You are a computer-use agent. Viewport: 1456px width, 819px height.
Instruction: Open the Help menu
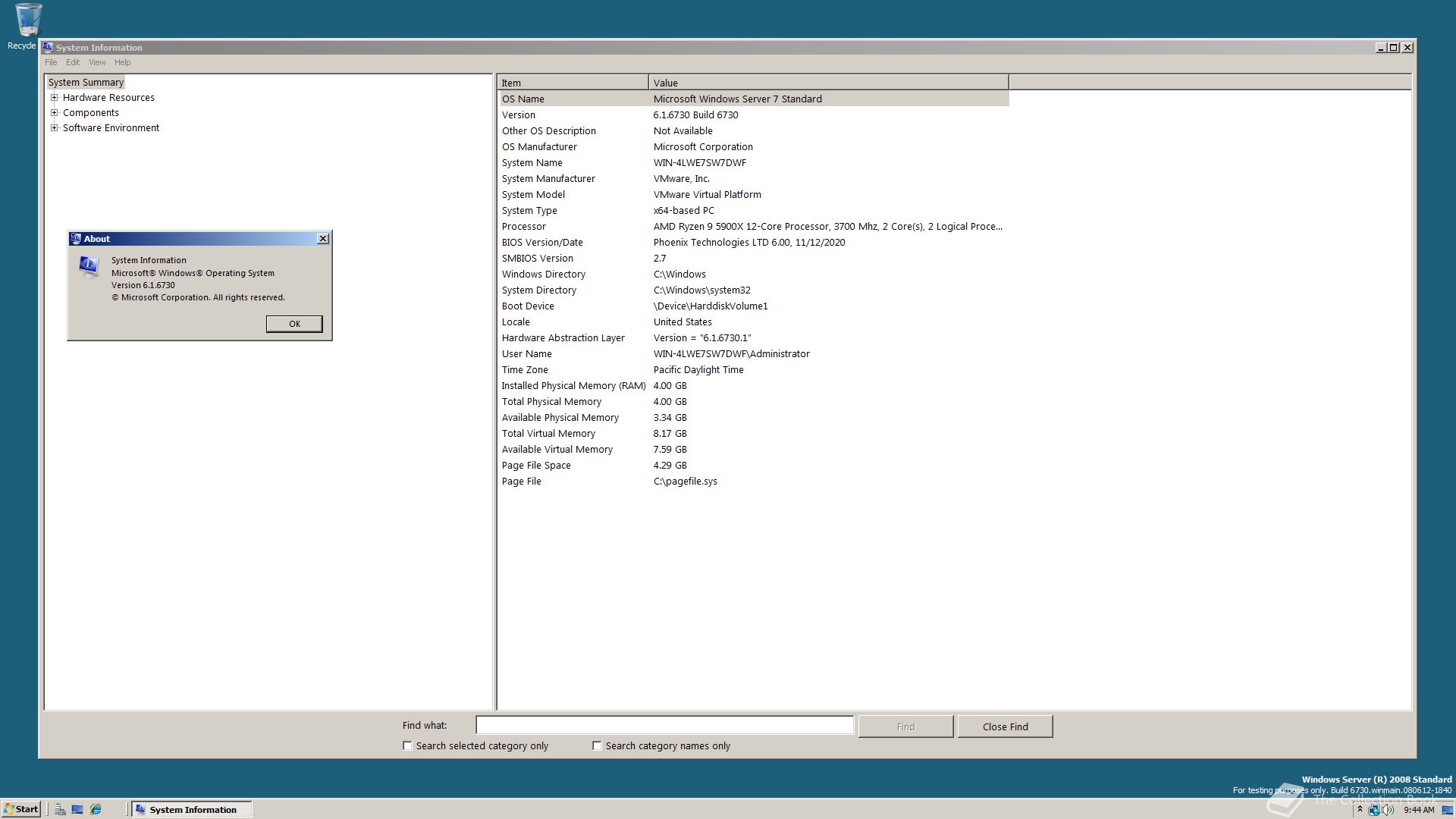point(123,62)
